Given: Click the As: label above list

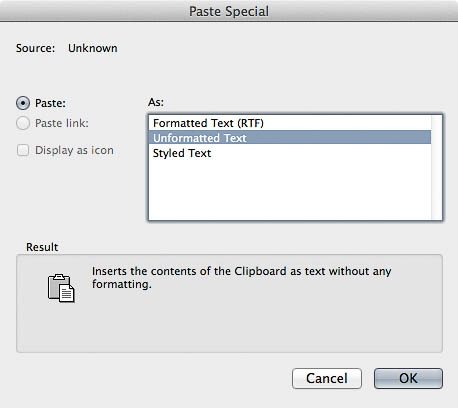Looking at the screenshot, I should point(156,102).
